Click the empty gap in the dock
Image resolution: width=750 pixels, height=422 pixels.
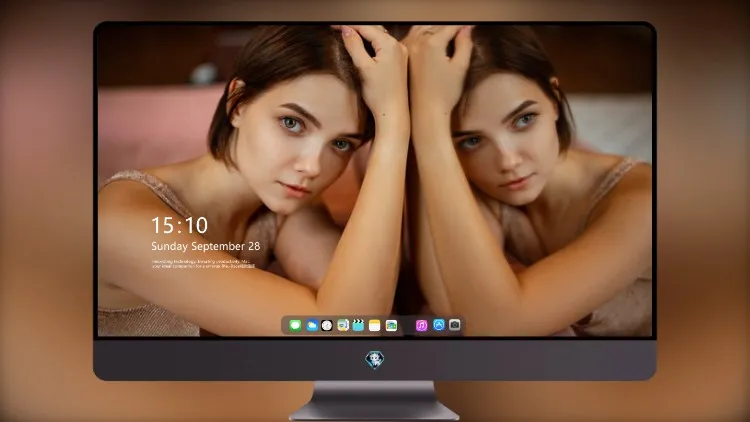point(407,326)
